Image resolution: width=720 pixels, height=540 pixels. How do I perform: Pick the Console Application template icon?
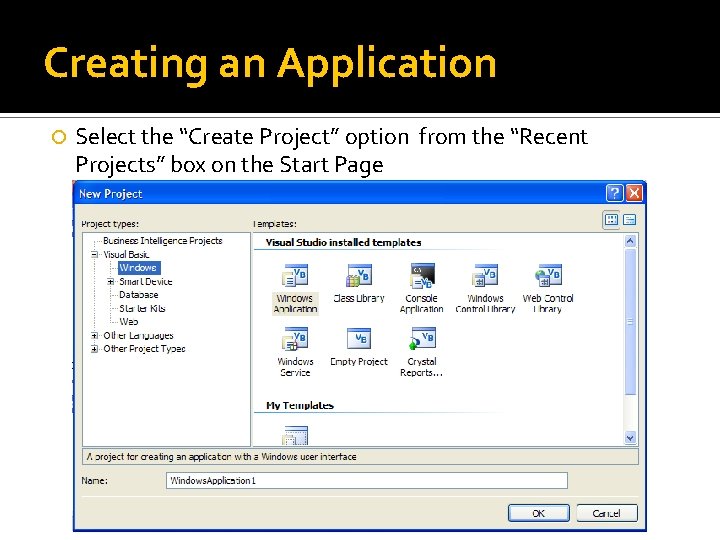click(x=422, y=276)
